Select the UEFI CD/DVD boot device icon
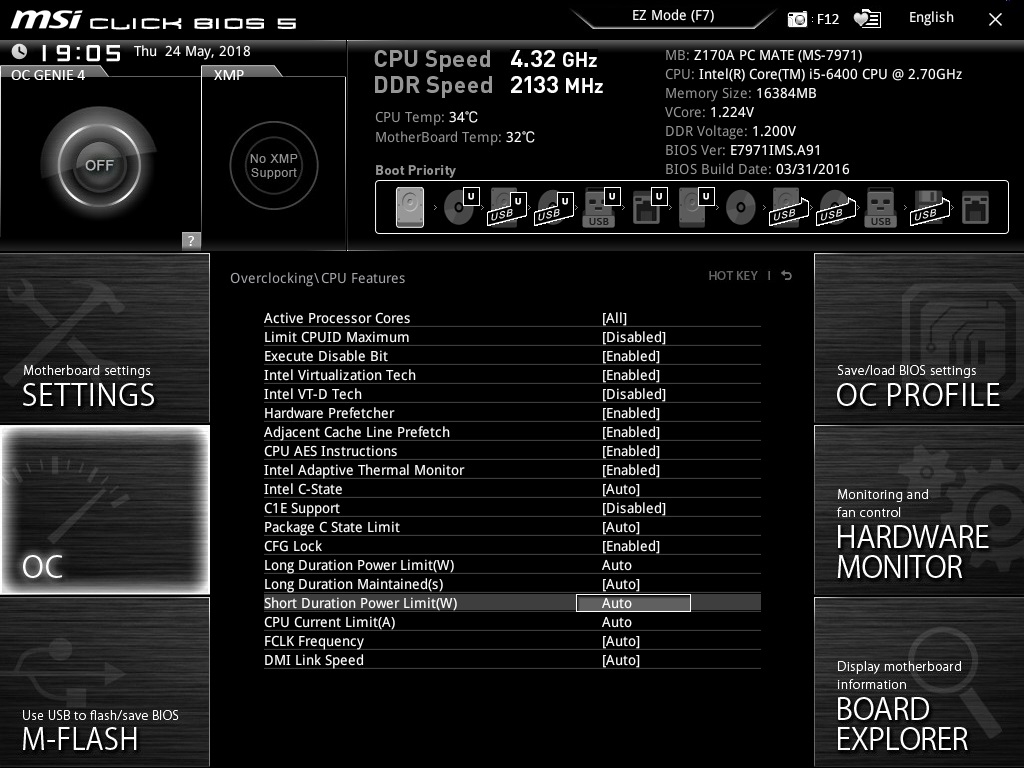Image resolution: width=1024 pixels, height=768 pixels. (460, 207)
